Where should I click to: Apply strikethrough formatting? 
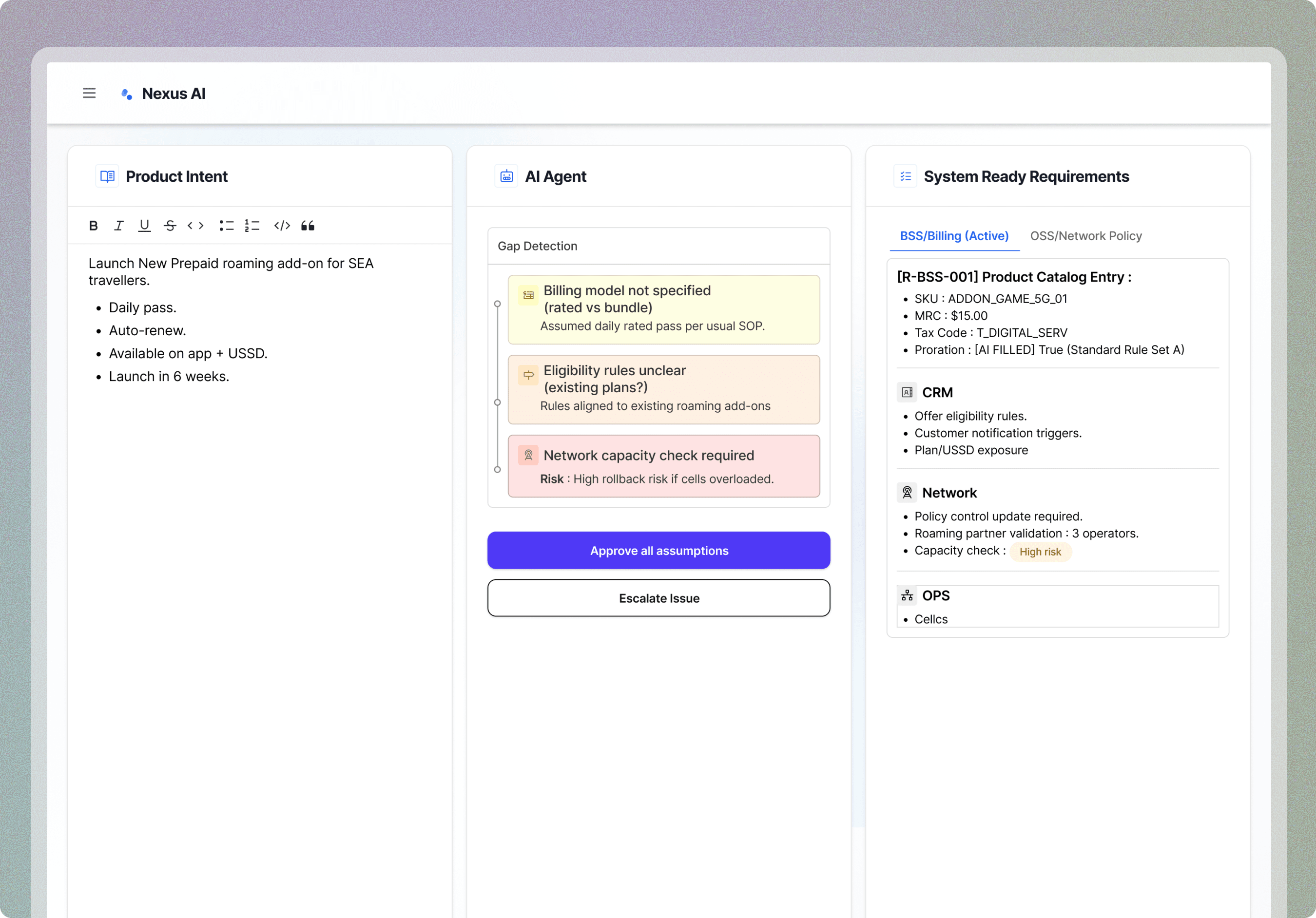click(170, 226)
